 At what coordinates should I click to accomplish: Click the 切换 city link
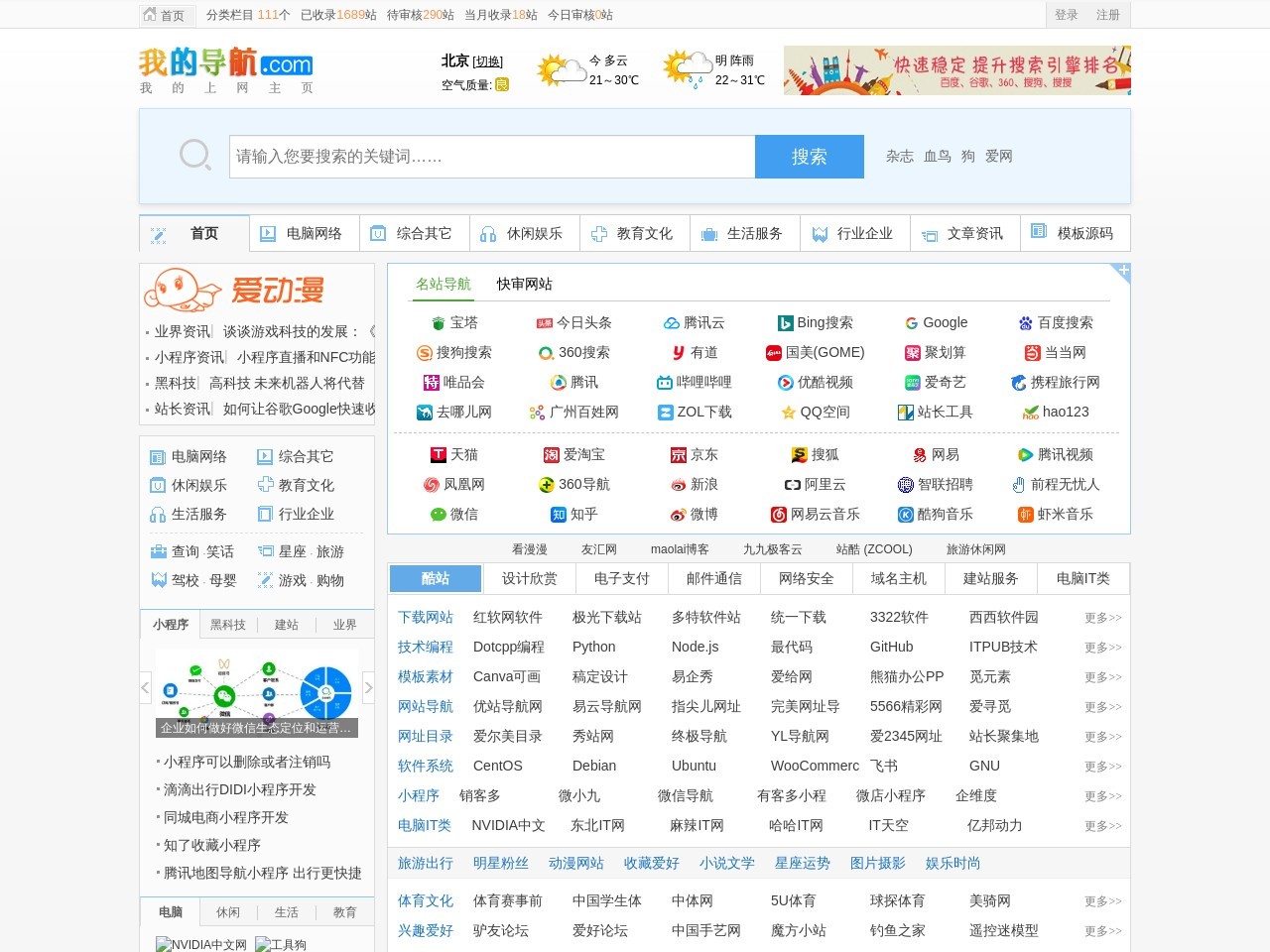pos(488,61)
